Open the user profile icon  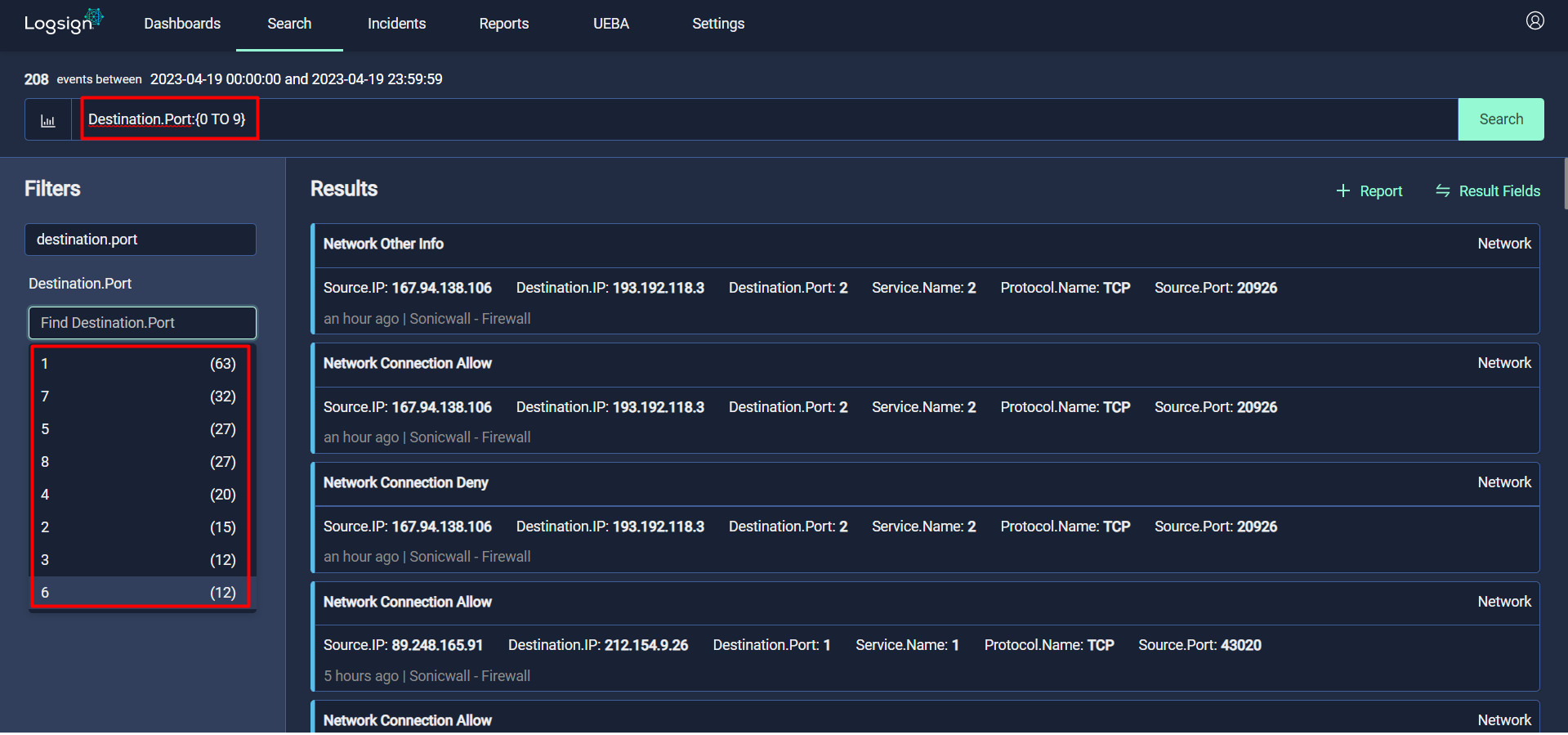[x=1534, y=20]
